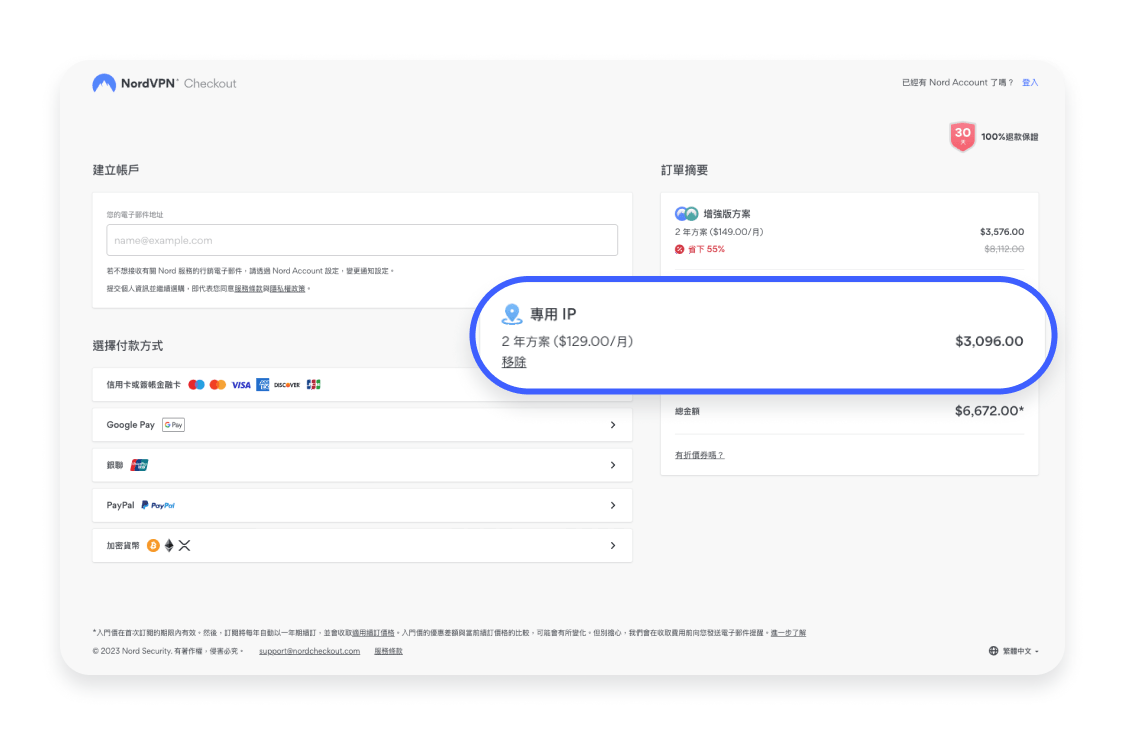This screenshot has width=1125, height=735.
Task: Click the Mastercard logo
Action: click(x=218, y=385)
